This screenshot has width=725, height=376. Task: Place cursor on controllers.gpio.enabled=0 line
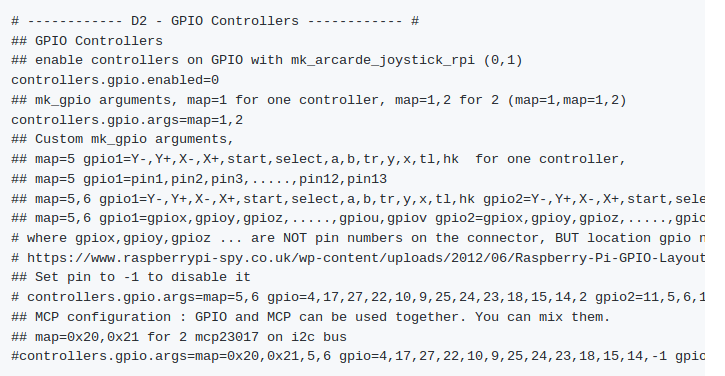115,80
